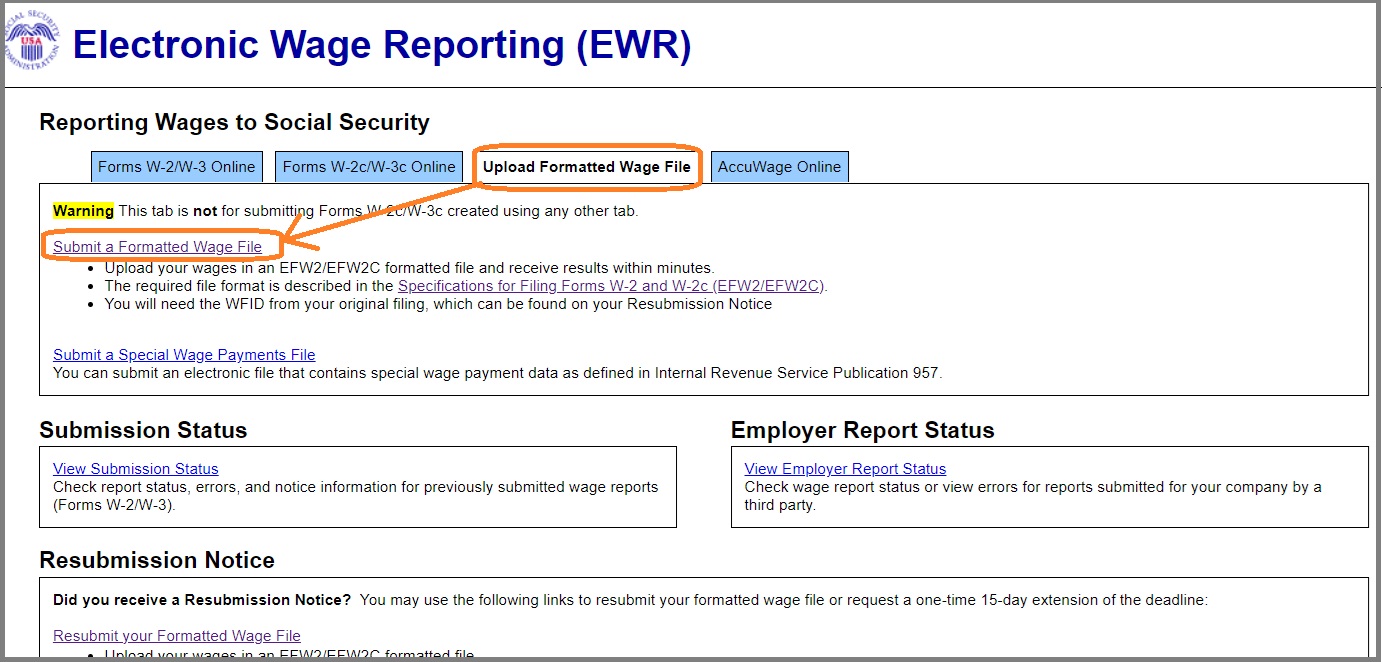Open the View Employer Report Status link

click(x=845, y=469)
